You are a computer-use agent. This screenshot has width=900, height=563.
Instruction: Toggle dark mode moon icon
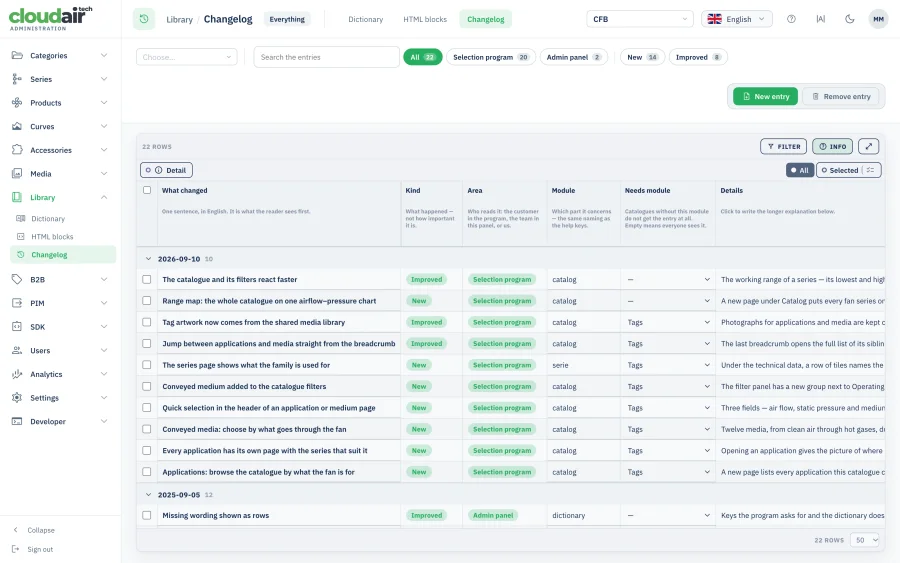click(849, 19)
